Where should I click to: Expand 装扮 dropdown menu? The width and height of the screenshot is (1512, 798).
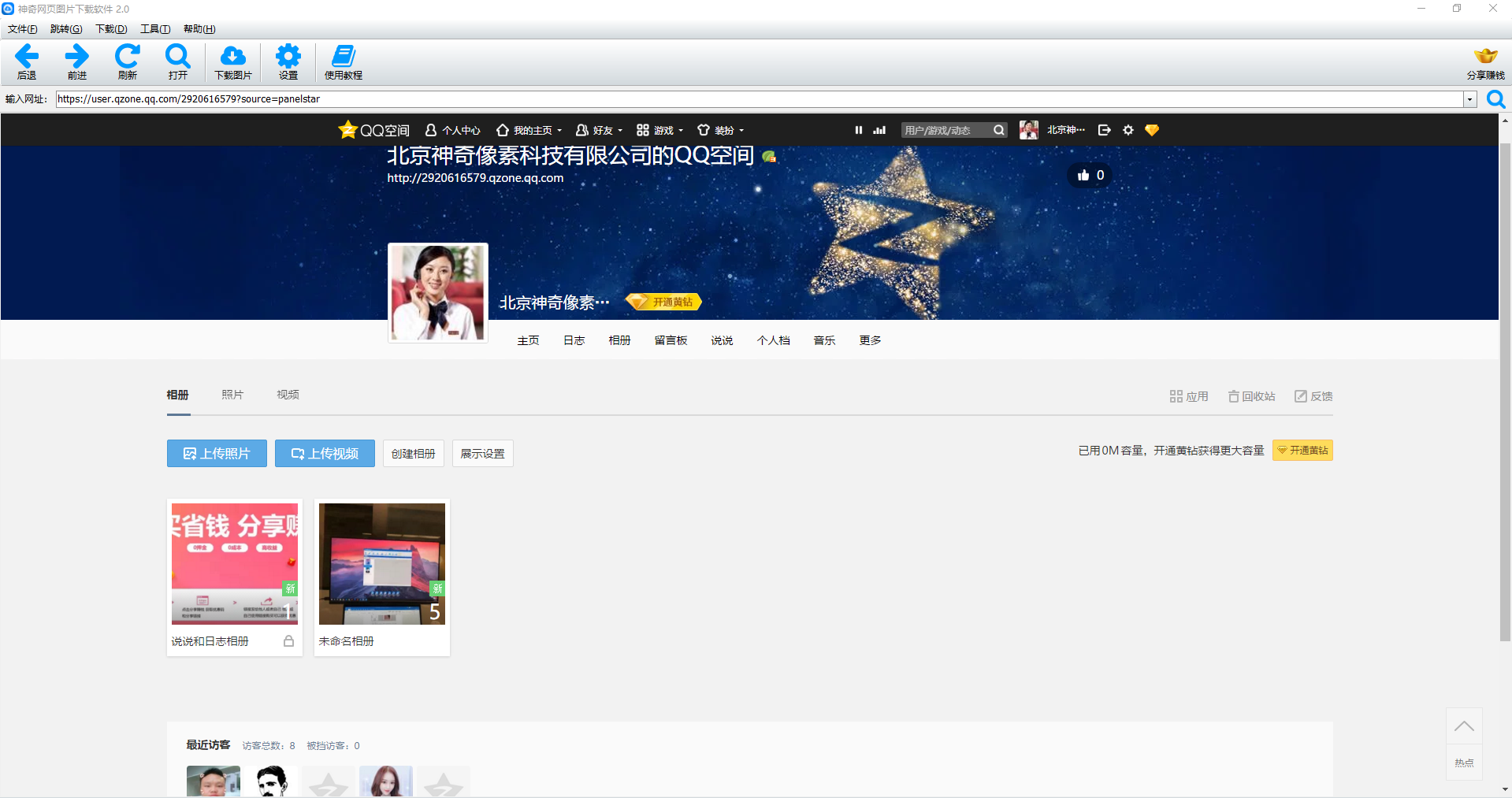point(721,130)
